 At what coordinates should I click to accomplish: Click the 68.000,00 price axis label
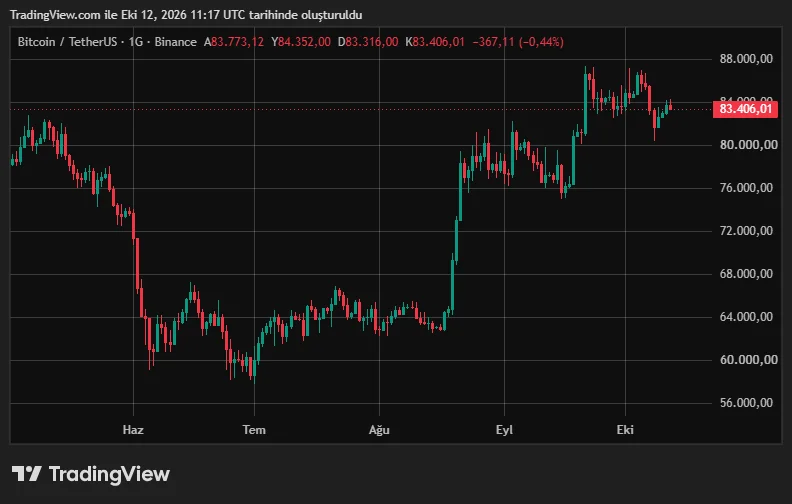(x=746, y=274)
